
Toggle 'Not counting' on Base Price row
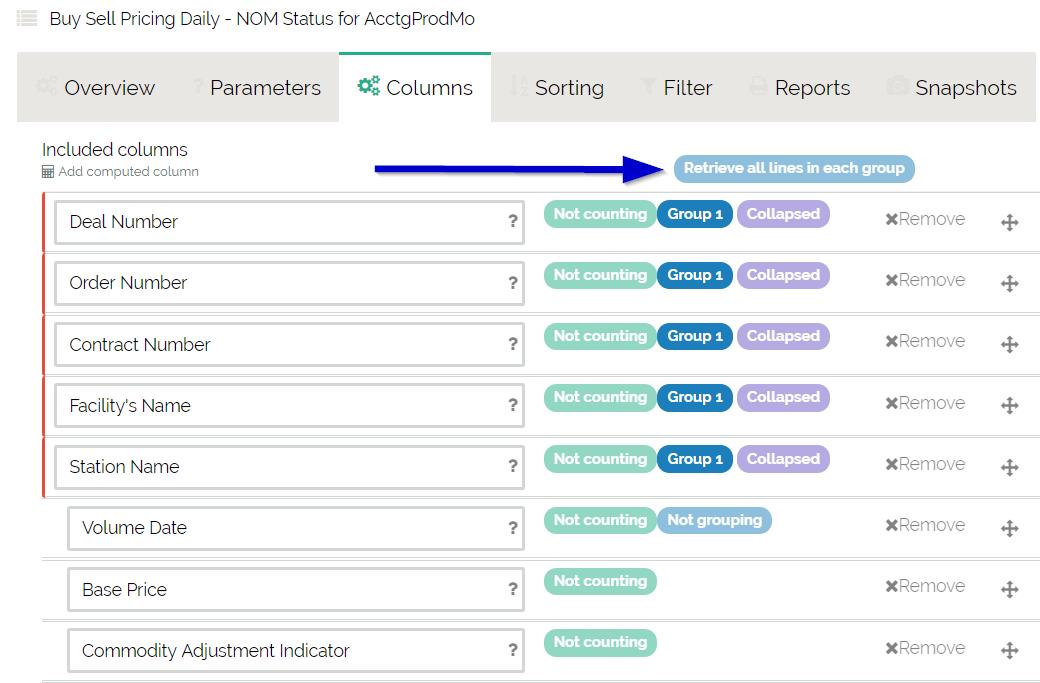pyautogui.click(x=600, y=581)
